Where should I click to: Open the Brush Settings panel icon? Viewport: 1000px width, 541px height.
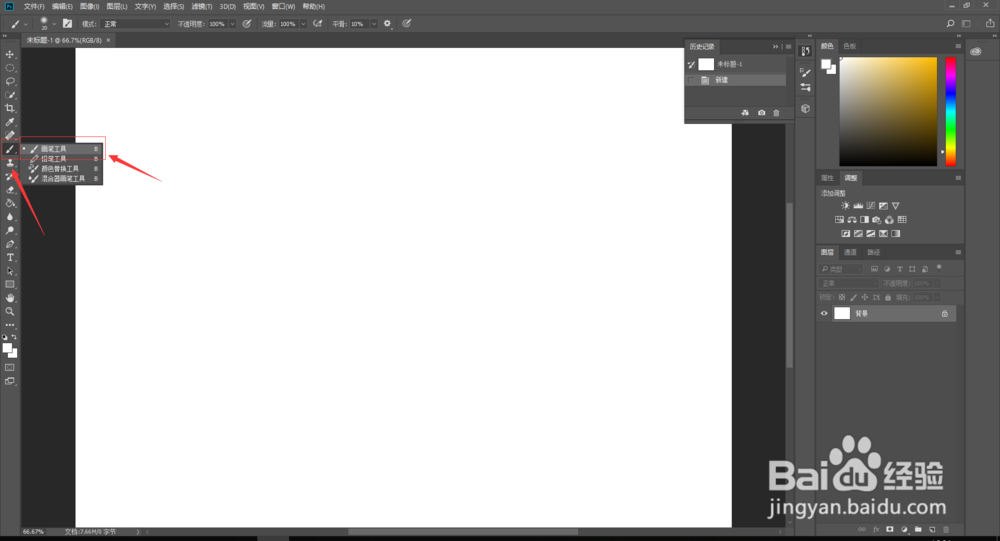click(x=805, y=73)
